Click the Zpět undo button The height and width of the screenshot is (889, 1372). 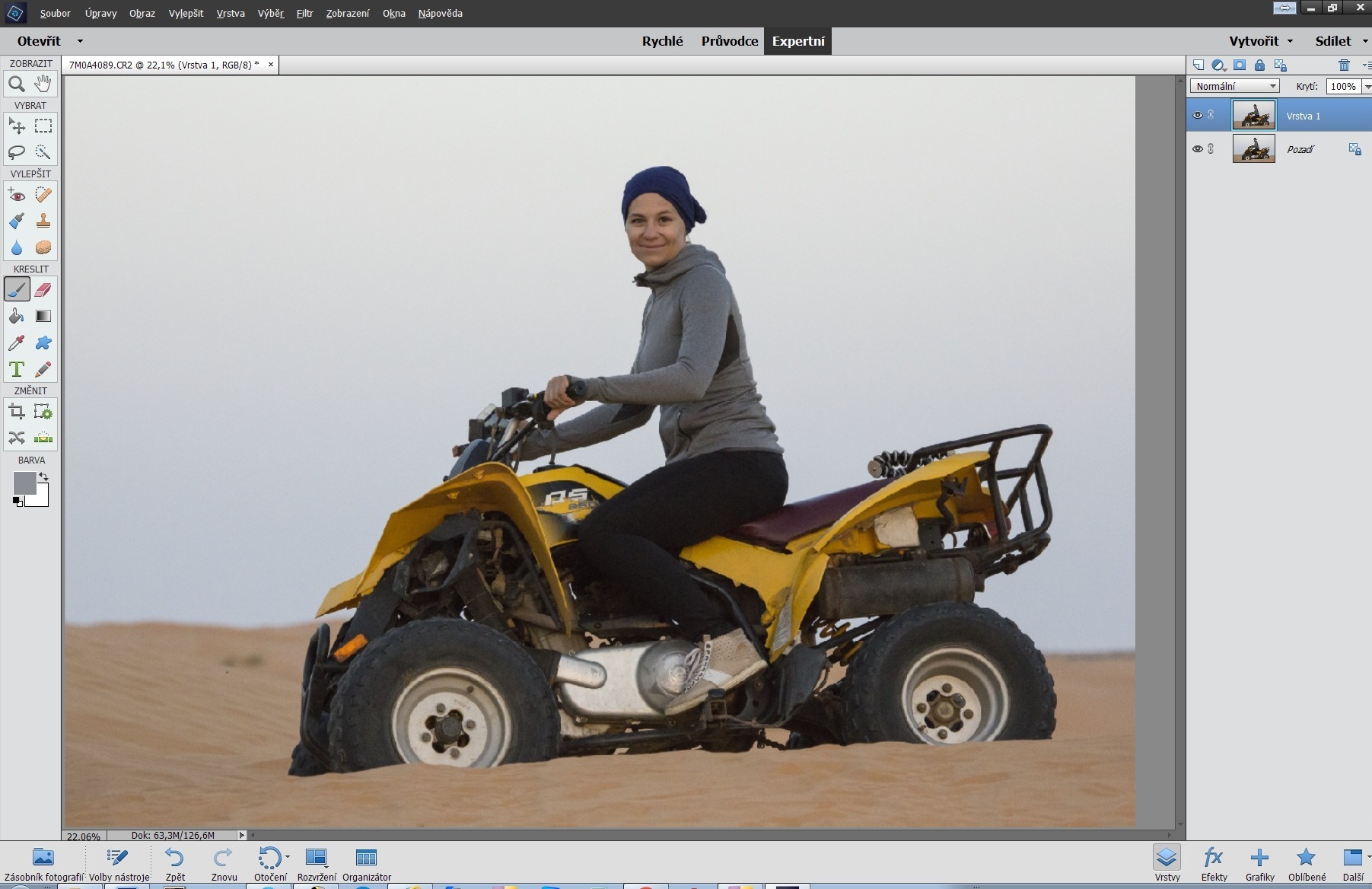coord(175,864)
